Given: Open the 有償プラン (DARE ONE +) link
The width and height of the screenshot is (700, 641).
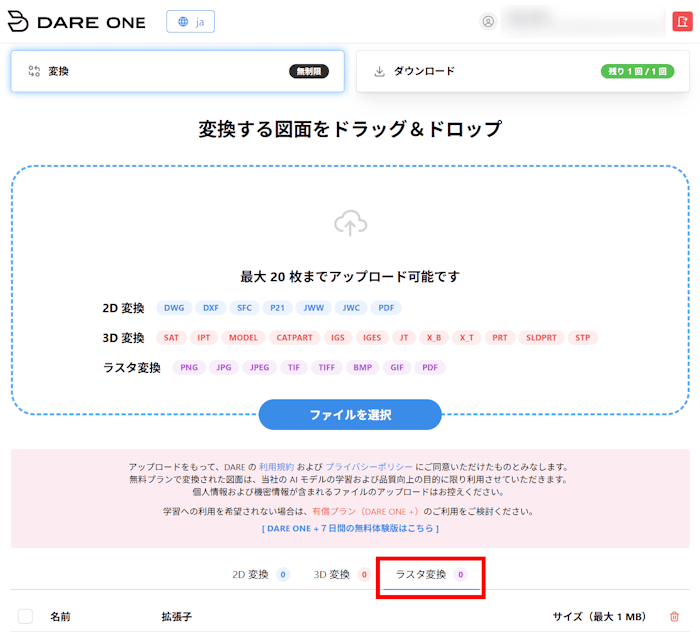Looking at the screenshot, I should coord(365,512).
